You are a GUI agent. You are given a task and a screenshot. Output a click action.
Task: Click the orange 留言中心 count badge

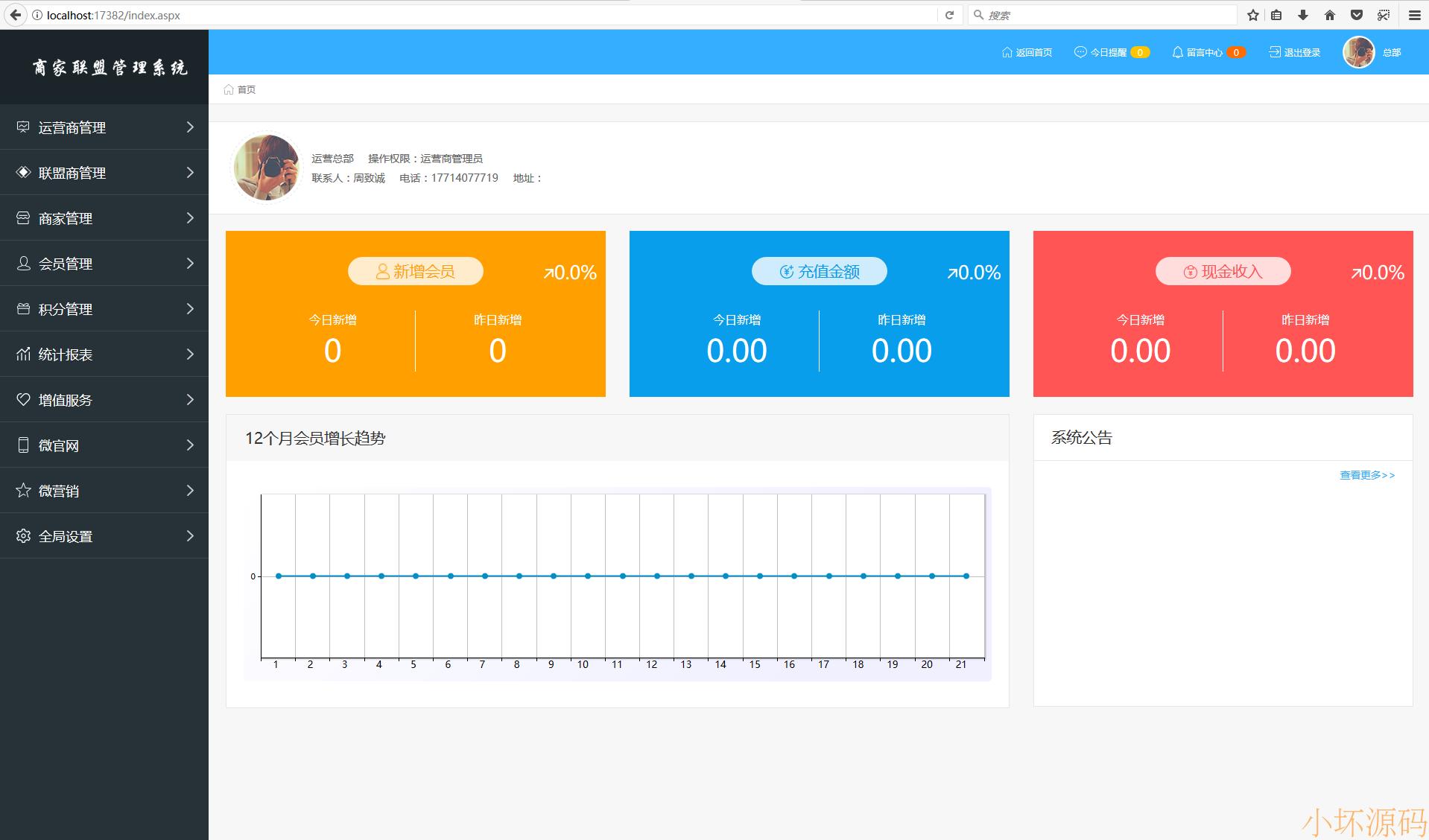(x=1236, y=52)
